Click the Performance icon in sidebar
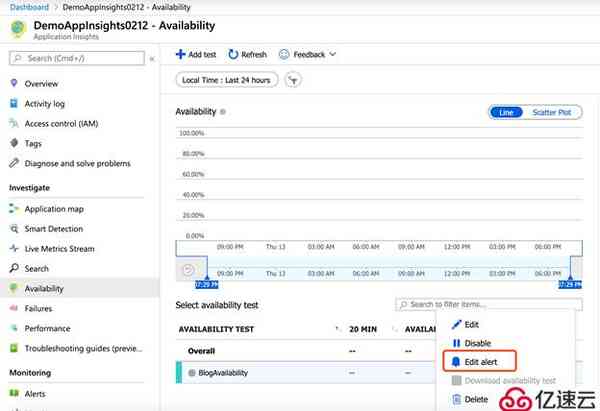 pos(14,328)
